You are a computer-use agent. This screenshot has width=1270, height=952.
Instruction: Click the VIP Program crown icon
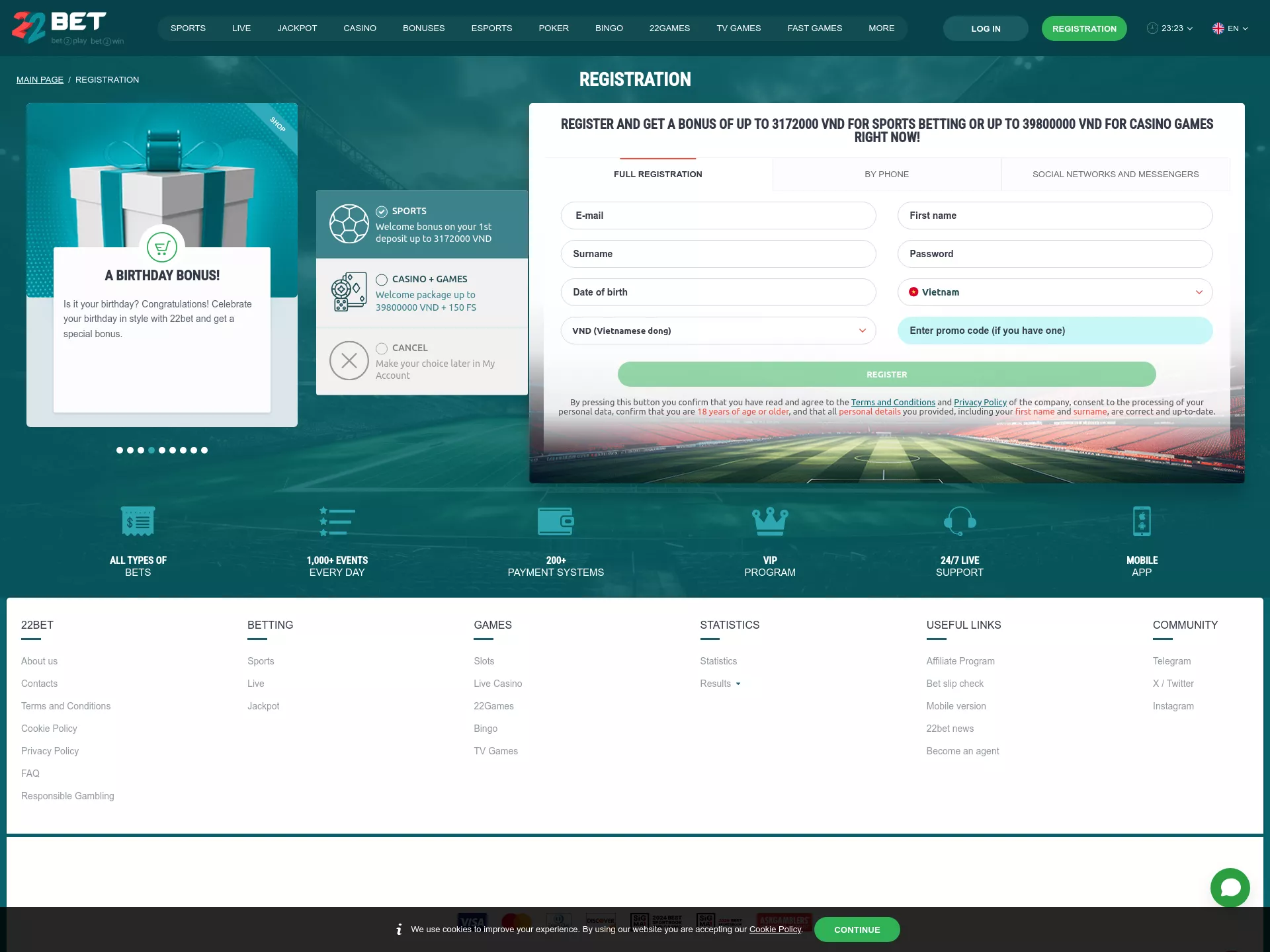[x=770, y=522]
